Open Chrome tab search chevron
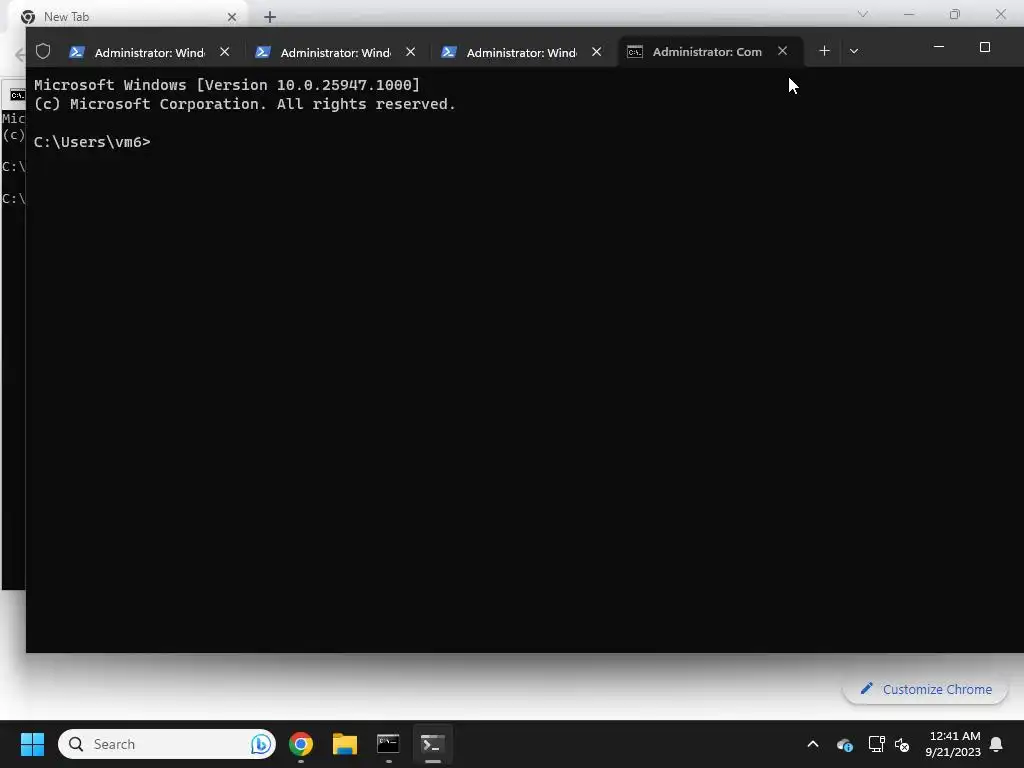The width and height of the screenshot is (1024, 768). pos(863,14)
